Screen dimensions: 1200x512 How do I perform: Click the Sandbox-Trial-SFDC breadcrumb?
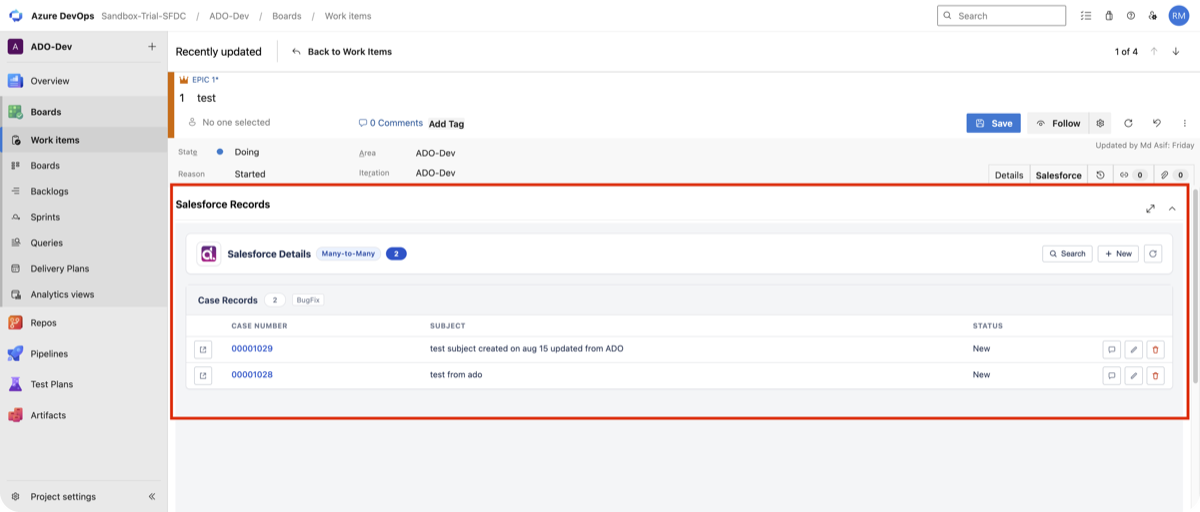pyautogui.click(x=144, y=16)
